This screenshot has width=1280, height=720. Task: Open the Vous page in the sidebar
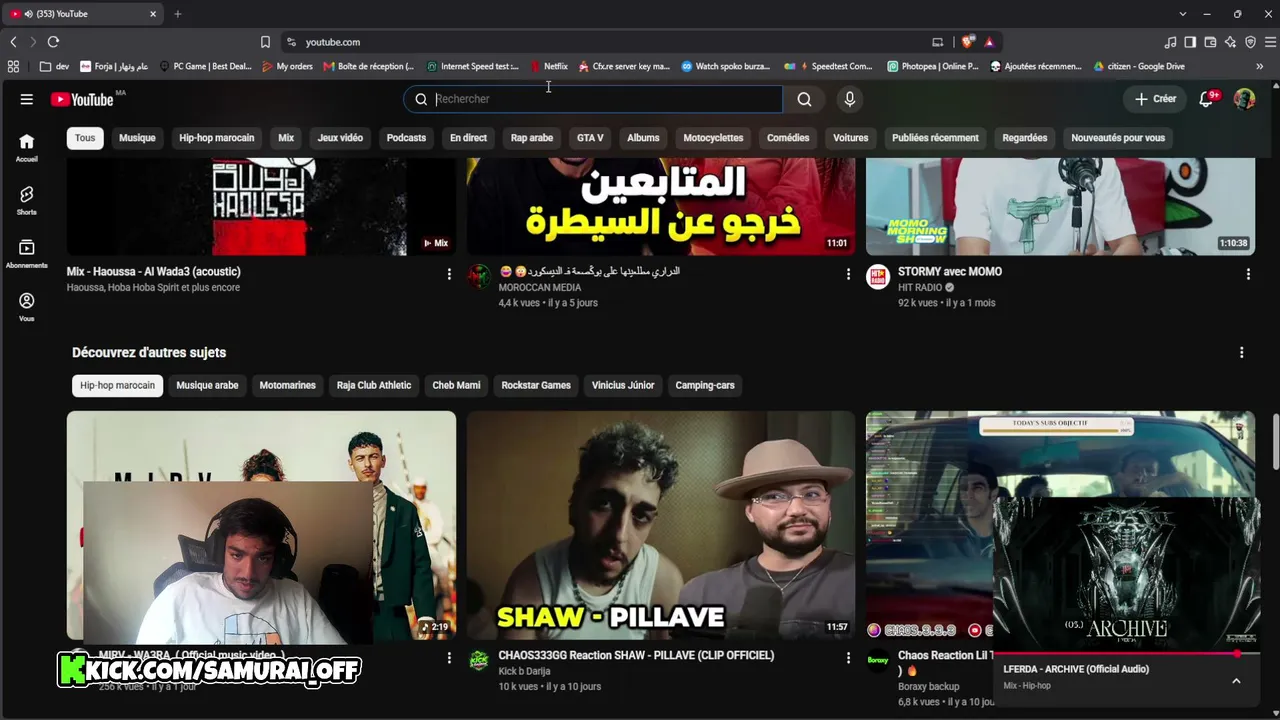click(x=27, y=306)
